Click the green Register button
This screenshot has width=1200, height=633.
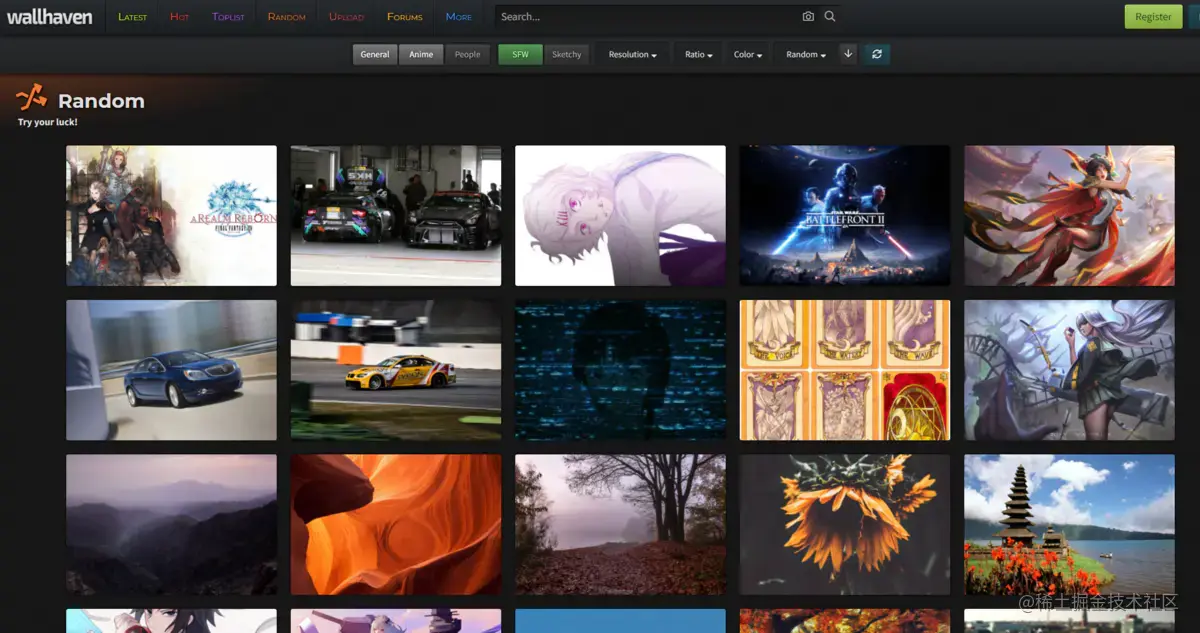point(1153,17)
